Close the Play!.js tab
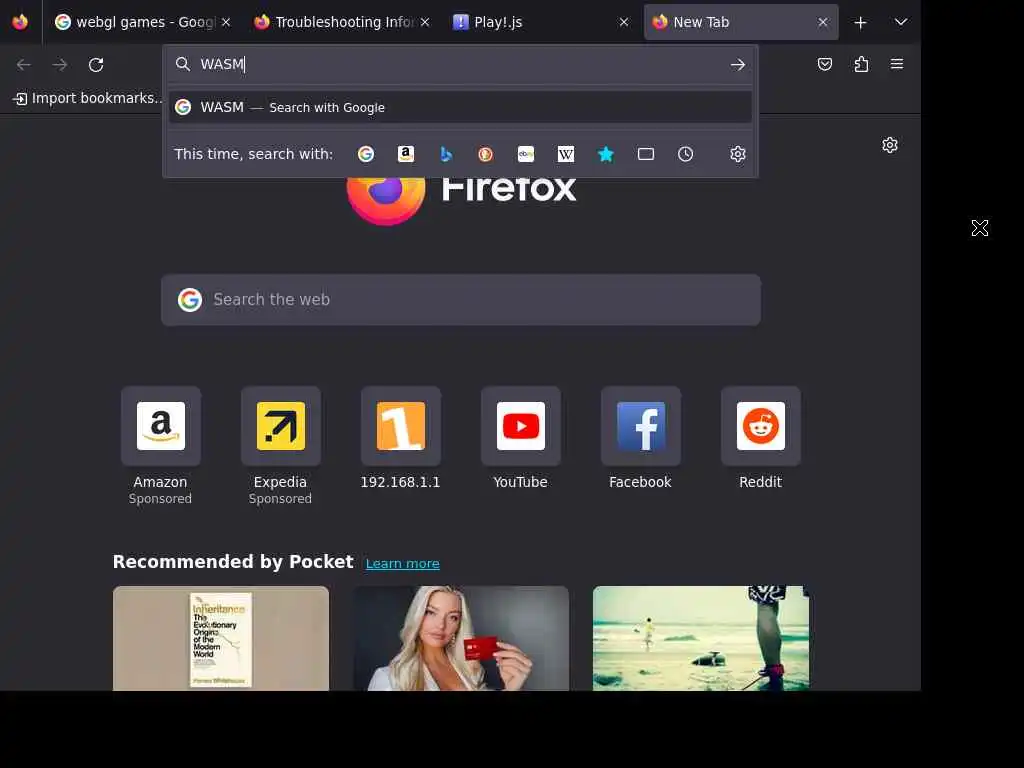 [x=624, y=22]
